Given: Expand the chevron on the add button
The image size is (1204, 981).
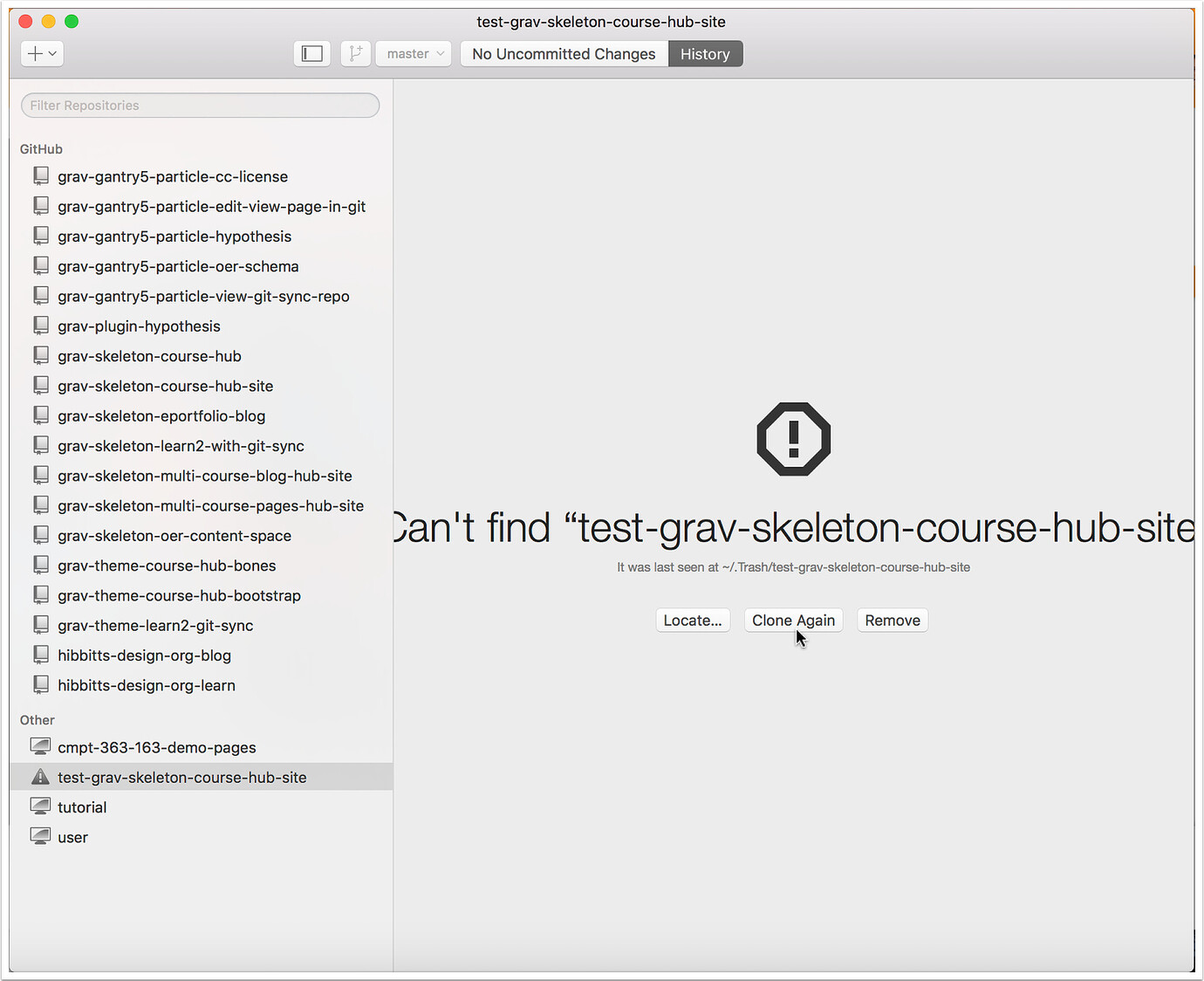Looking at the screenshot, I should pyautogui.click(x=51, y=53).
